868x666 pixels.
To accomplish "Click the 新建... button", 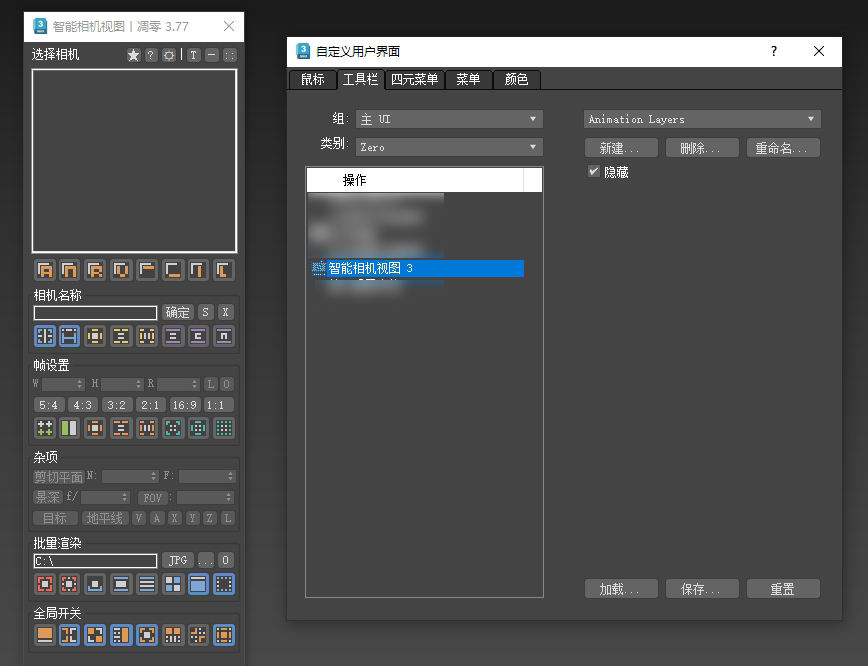I will coord(621,148).
